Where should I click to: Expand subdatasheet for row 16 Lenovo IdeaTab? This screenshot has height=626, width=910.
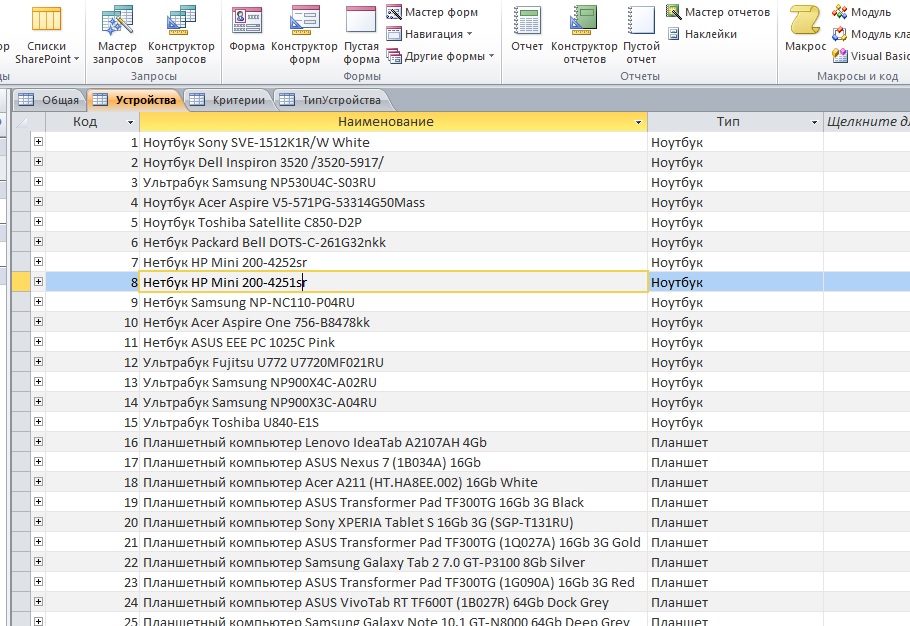[x=38, y=442]
